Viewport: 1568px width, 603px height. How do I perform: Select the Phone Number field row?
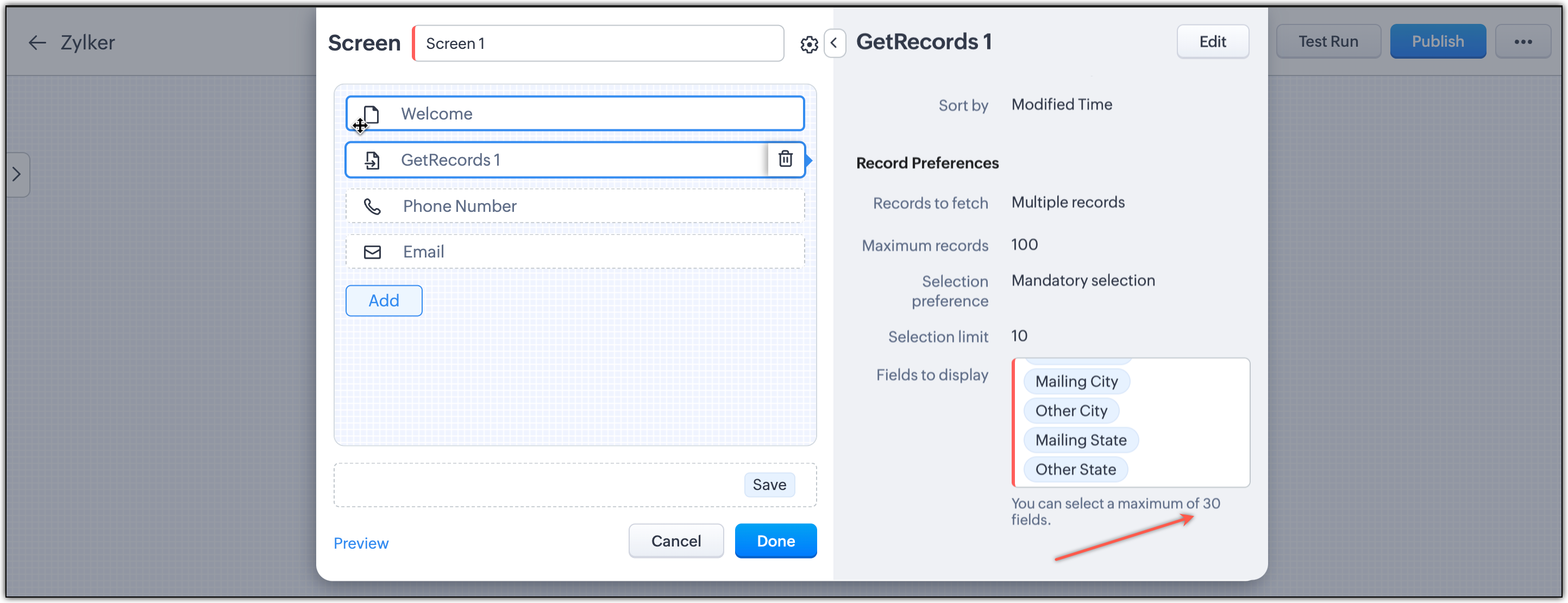click(x=575, y=206)
